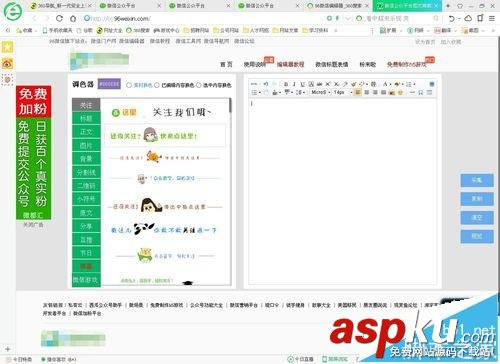Open the 微信标题表情 navigation link

point(332,64)
